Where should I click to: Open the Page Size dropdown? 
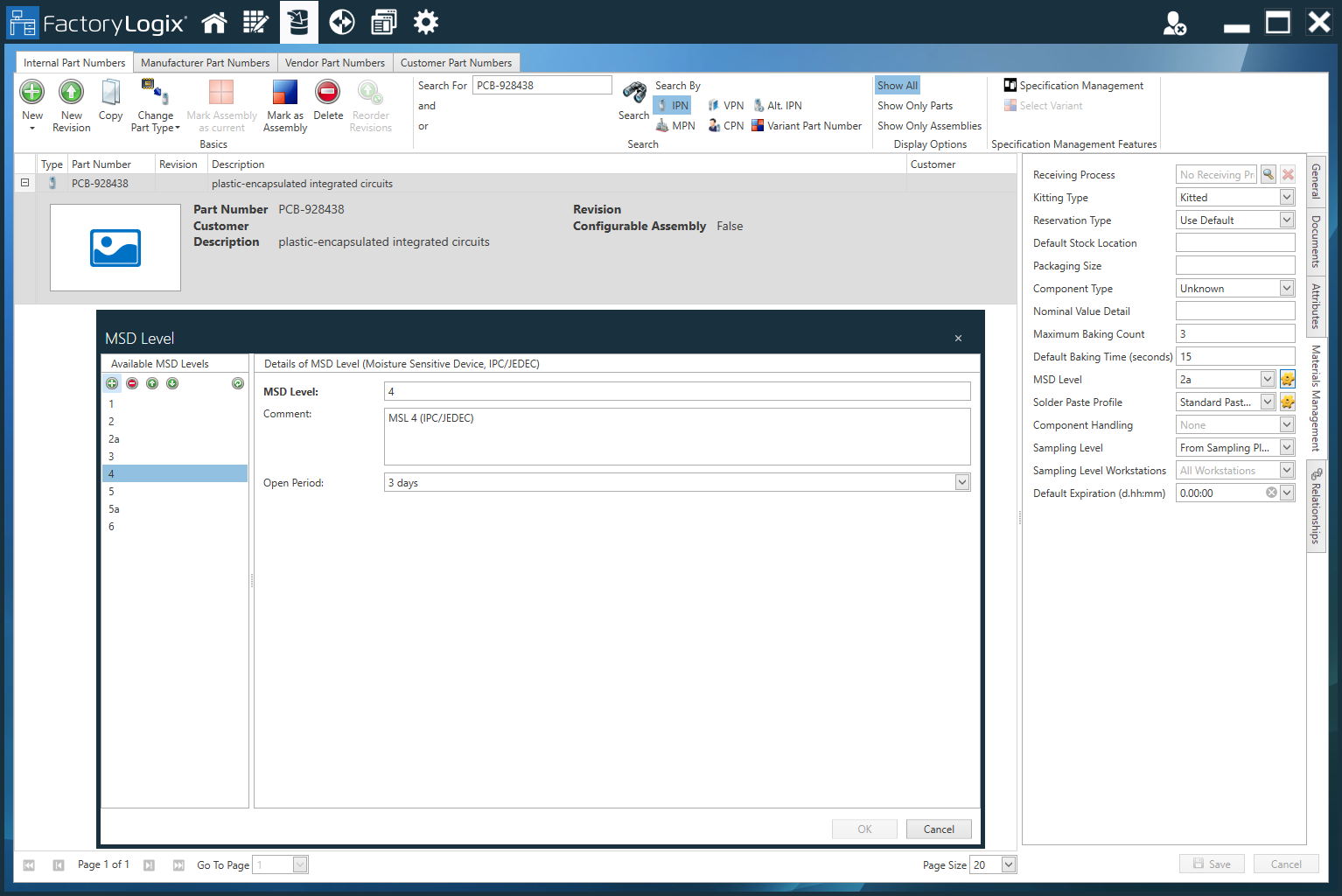pyautogui.click(x=1009, y=864)
